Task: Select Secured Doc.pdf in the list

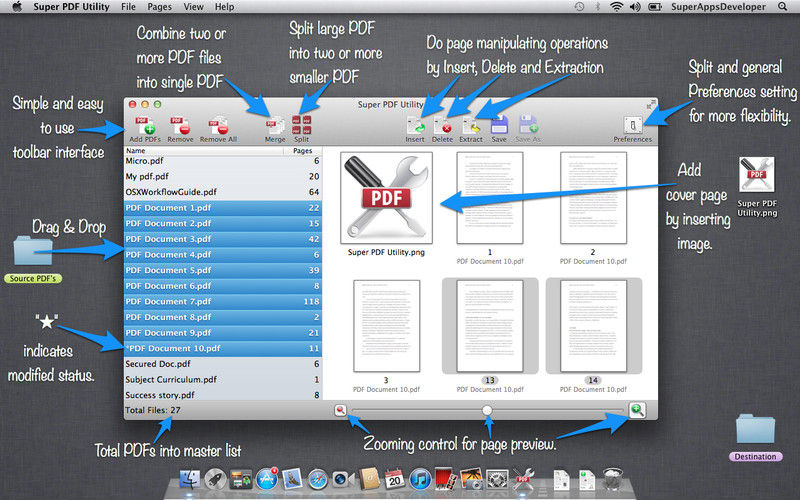Action: tap(223, 364)
